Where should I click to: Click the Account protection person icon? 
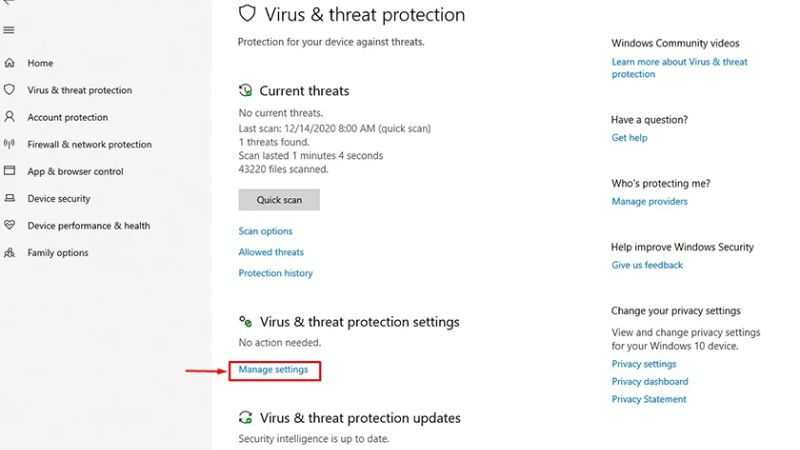pos(9,117)
